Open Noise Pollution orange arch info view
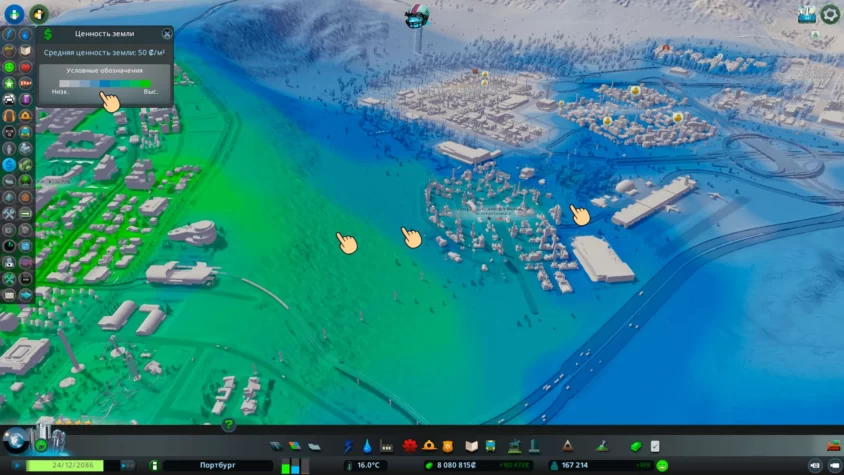The height and width of the screenshot is (475, 844). (9, 116)
